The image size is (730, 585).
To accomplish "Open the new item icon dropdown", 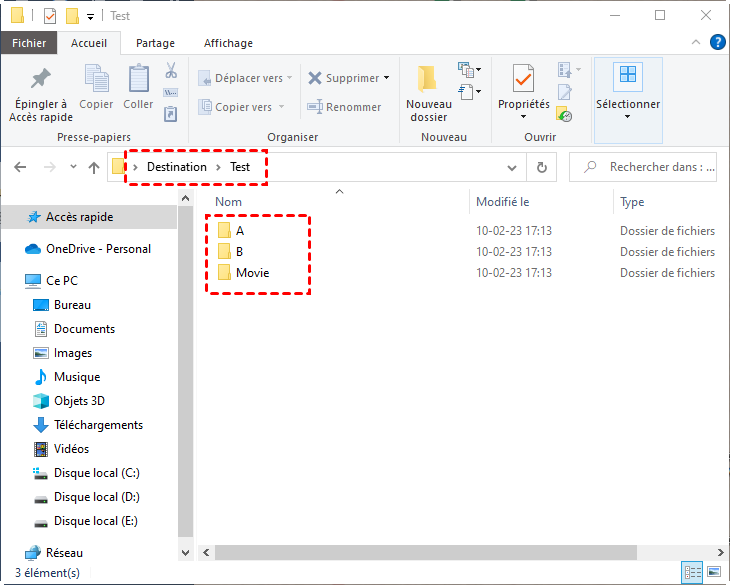I will (x=469, y=70).
